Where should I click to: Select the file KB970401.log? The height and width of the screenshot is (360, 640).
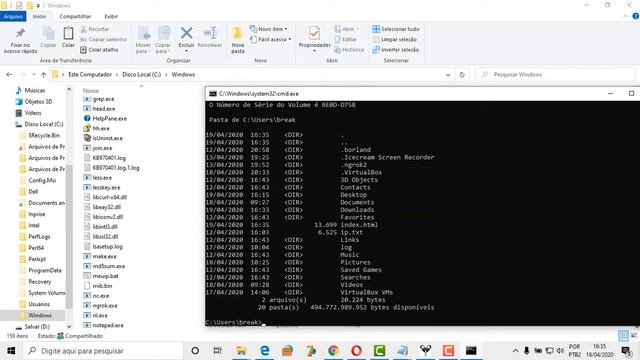pyautogui.click(x=109, y=158)
